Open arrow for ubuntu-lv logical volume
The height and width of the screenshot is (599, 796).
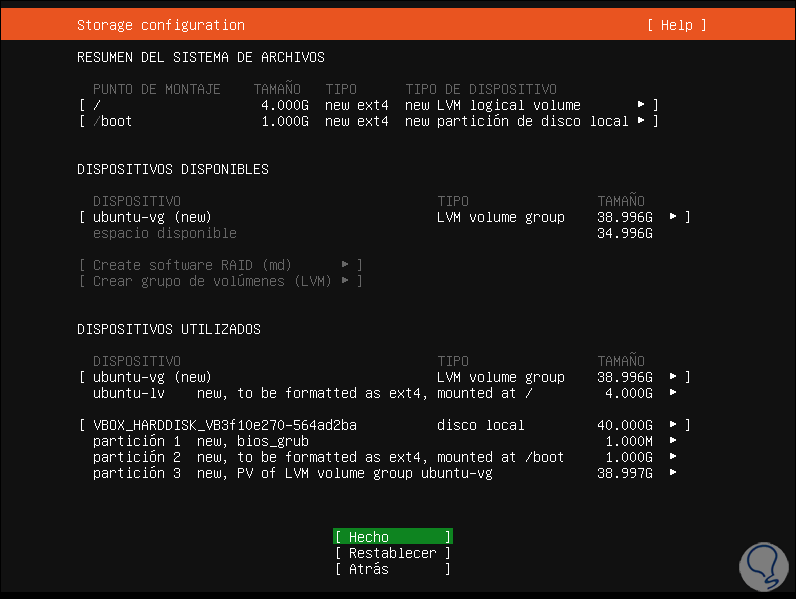[673, 393]
